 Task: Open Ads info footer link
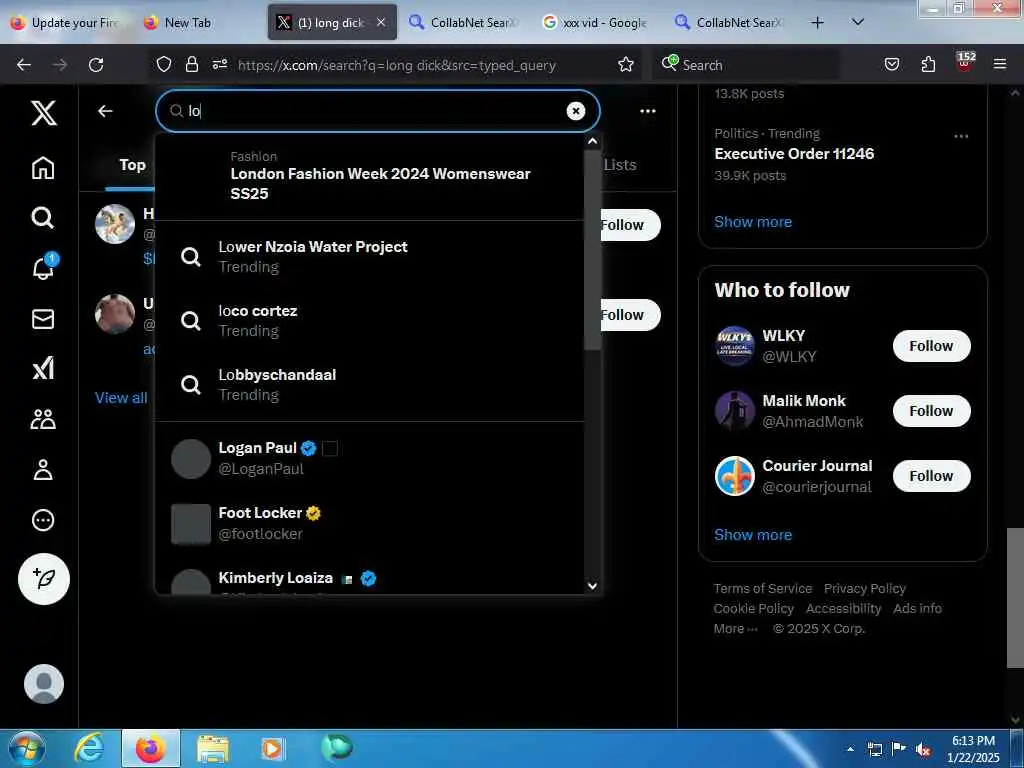918,609
